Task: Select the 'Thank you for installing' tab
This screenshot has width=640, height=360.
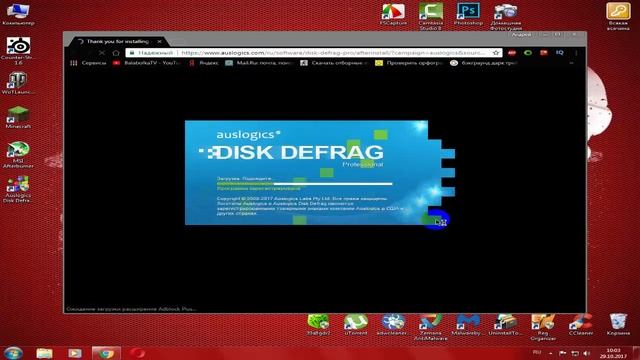Action: pyautogui.click(x=118, y=42)
